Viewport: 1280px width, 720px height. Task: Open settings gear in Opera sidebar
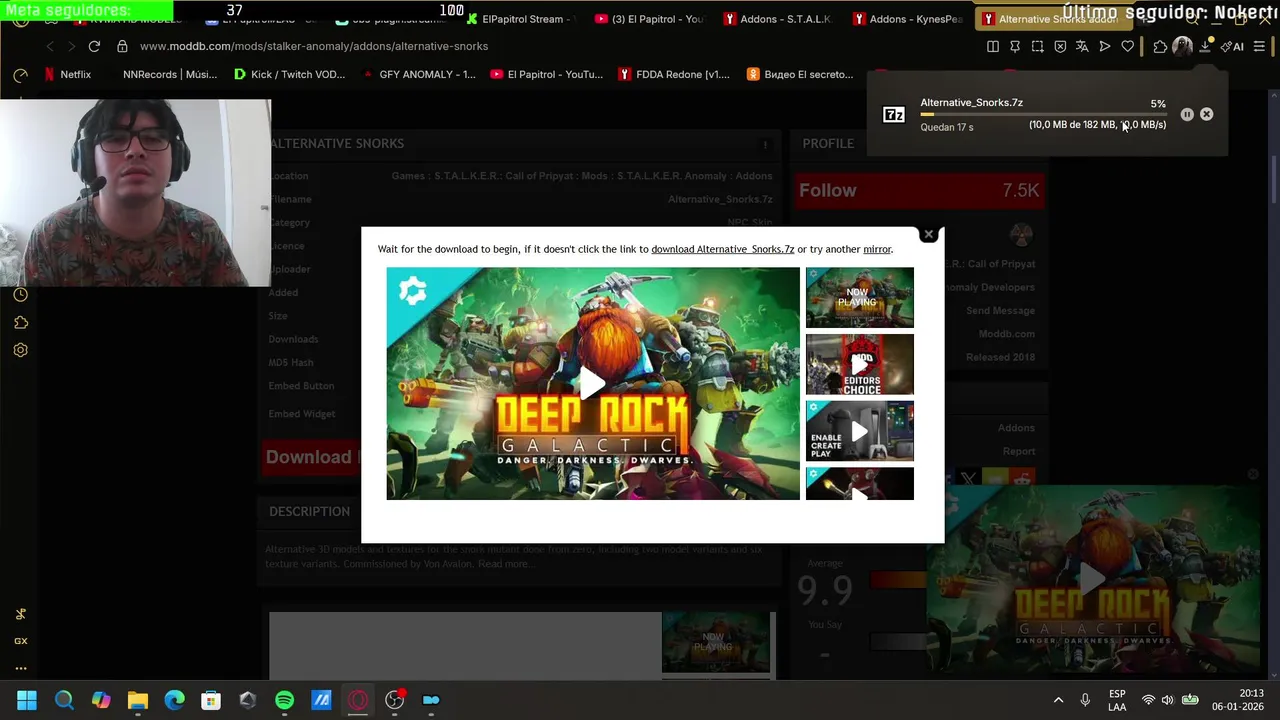click(x=20, y=350)
